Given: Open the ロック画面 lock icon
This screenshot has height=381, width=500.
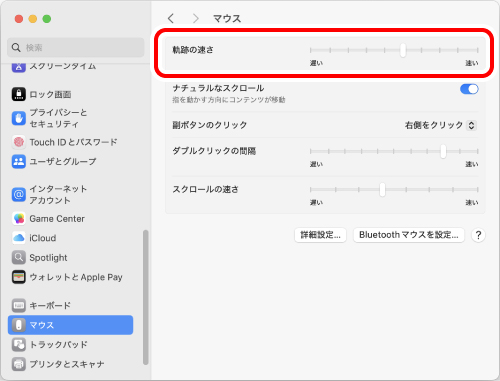Looking at the screenshot, I should pyautogui.click(x=19, y=94).
